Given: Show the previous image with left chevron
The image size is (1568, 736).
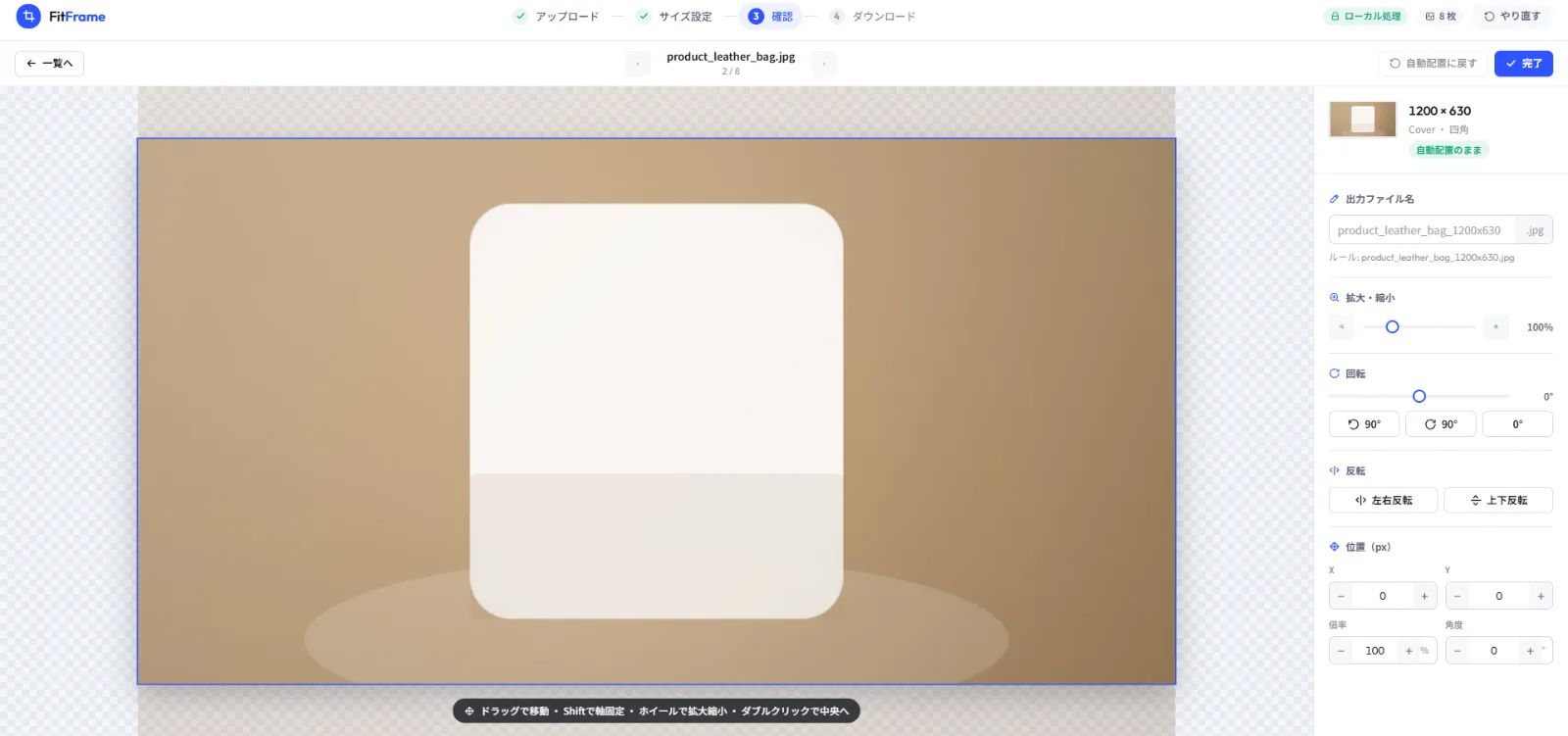Looking at the screenshot, I should (x=638, y=64).
